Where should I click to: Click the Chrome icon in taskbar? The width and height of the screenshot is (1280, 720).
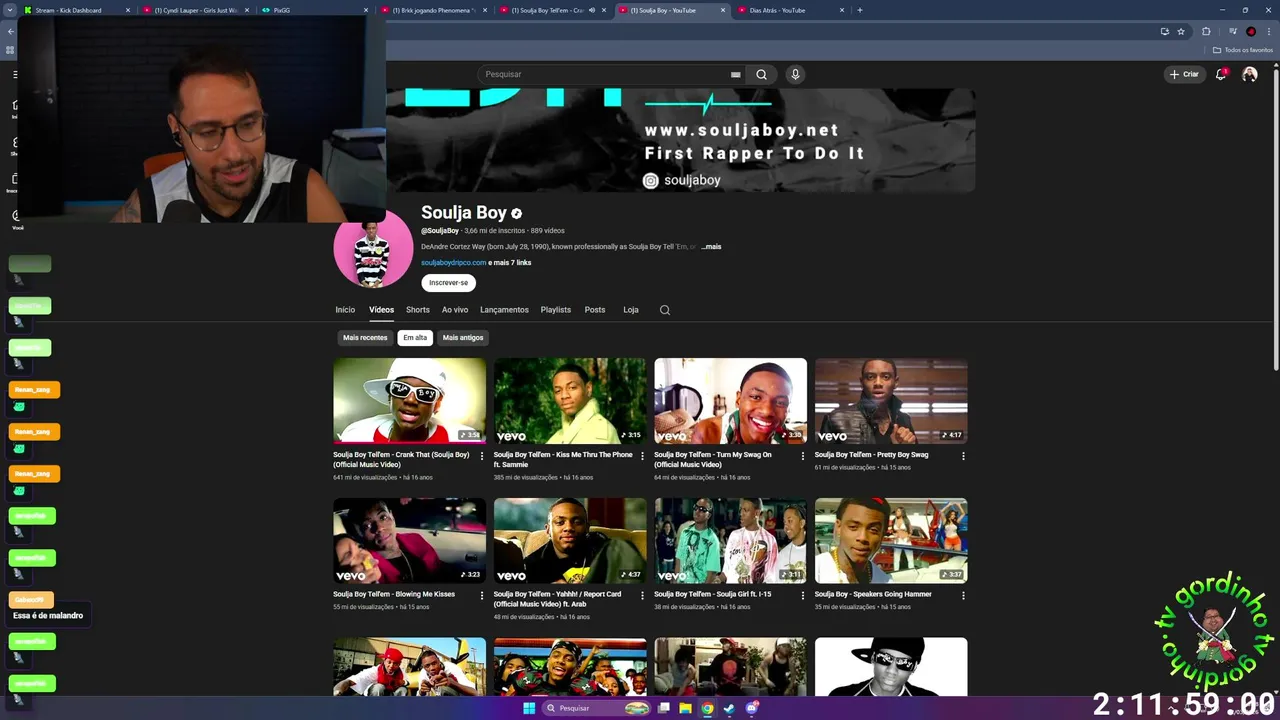pyautogui.click(x=707, y=708)
